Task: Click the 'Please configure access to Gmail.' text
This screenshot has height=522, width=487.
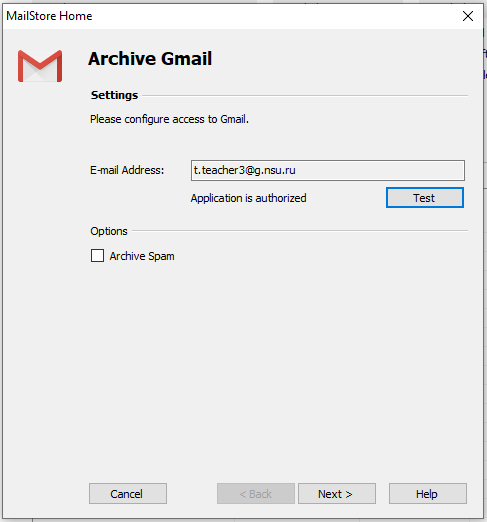Action: pos(169,119)
